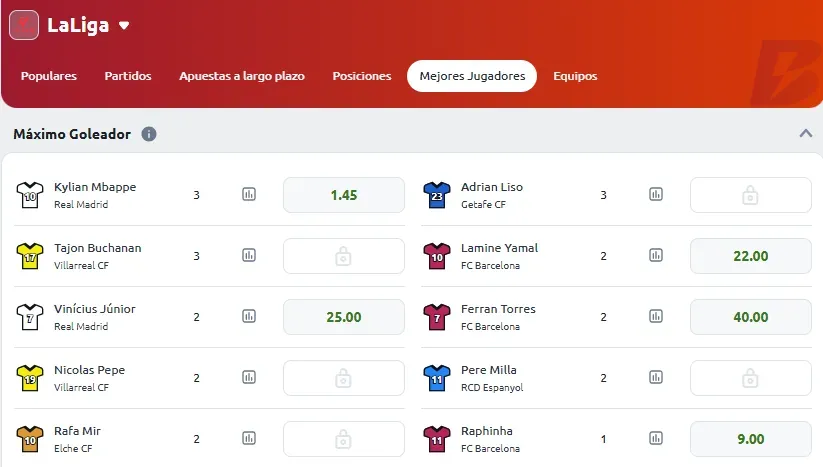Switch to the Partidos tab
Screen dimensions: 823x467
(128, 76)
